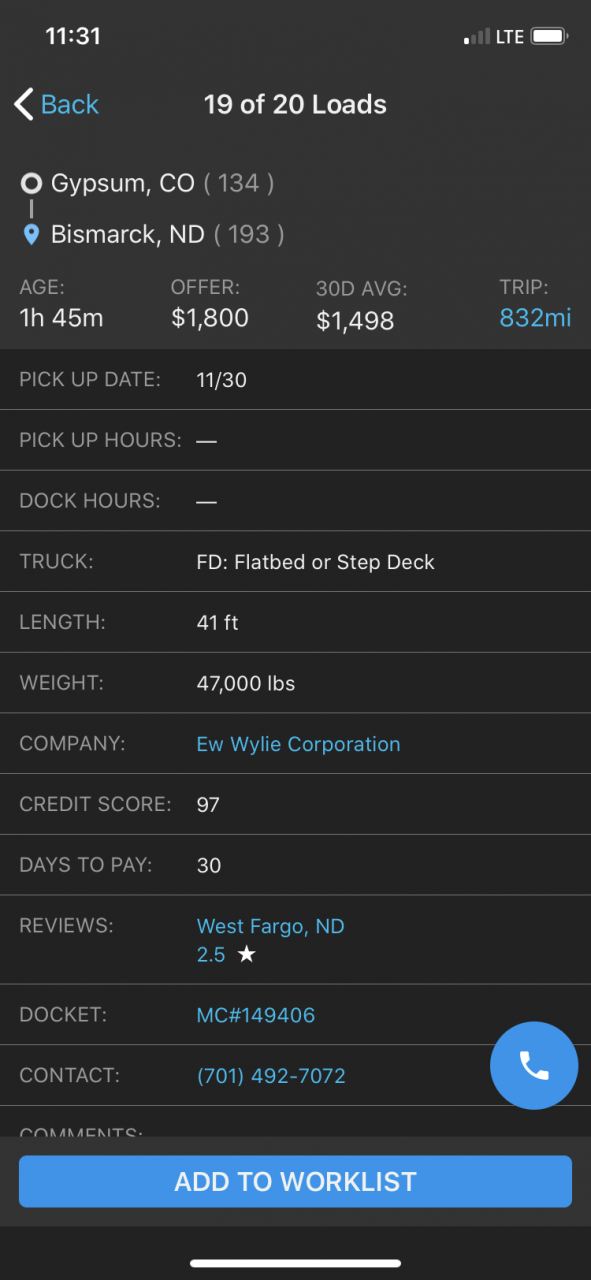Tap the LTE signal indicator

tap(510, 37)
